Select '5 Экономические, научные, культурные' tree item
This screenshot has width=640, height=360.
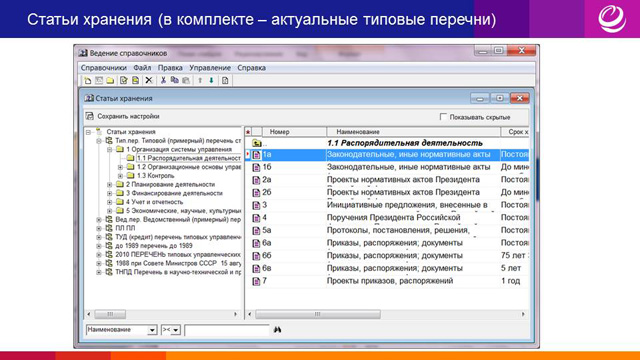click(183, 211)
